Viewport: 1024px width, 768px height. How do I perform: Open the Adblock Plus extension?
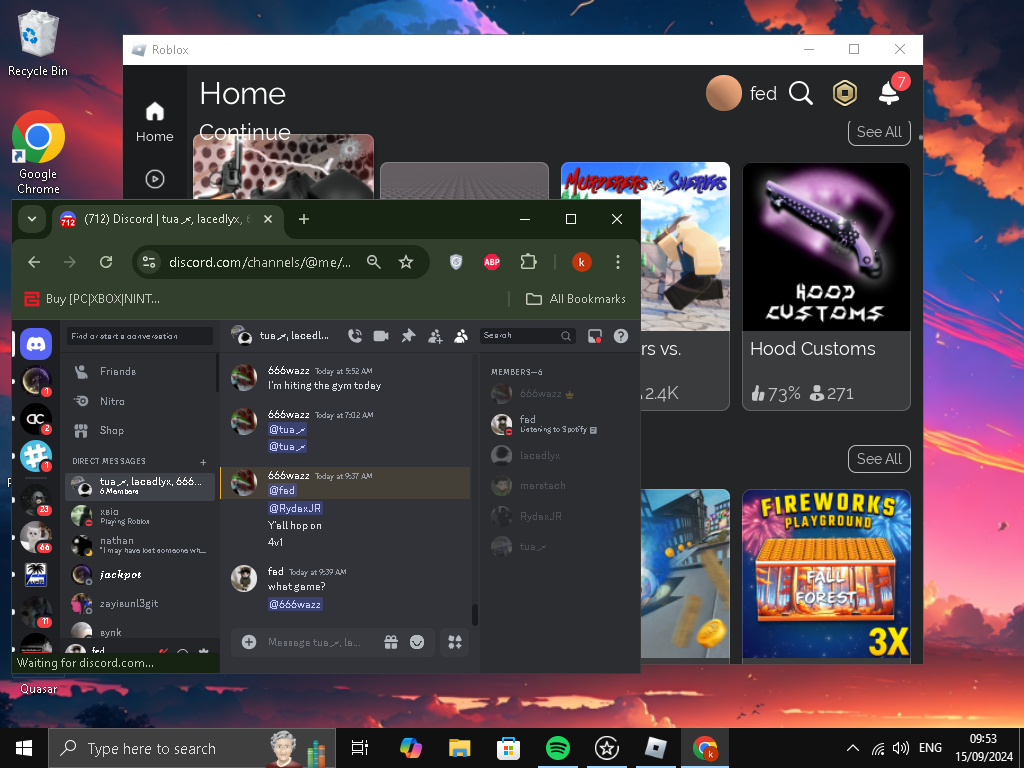(x=492, y=262)
